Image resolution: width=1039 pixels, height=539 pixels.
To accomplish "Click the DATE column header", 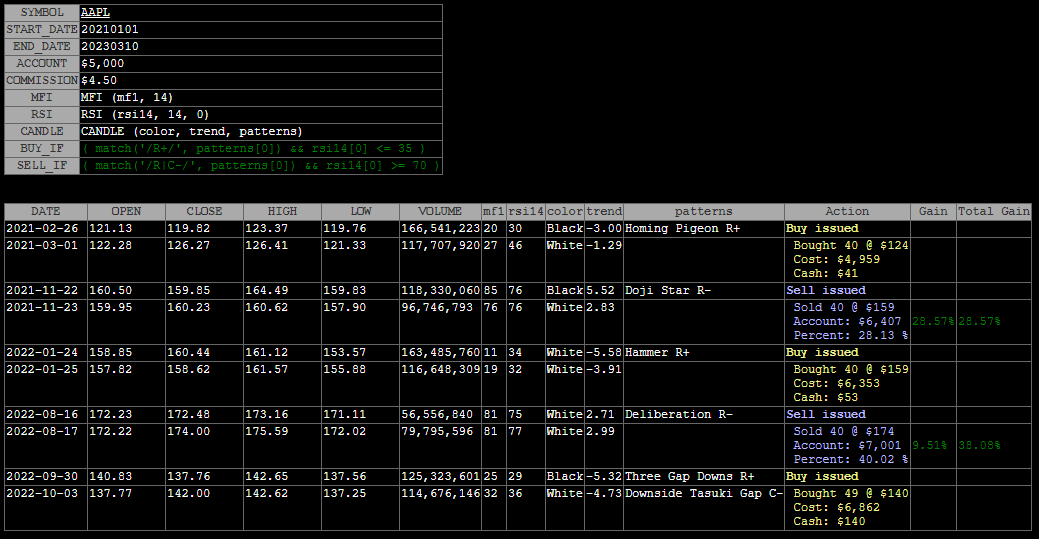I will 46,211.
